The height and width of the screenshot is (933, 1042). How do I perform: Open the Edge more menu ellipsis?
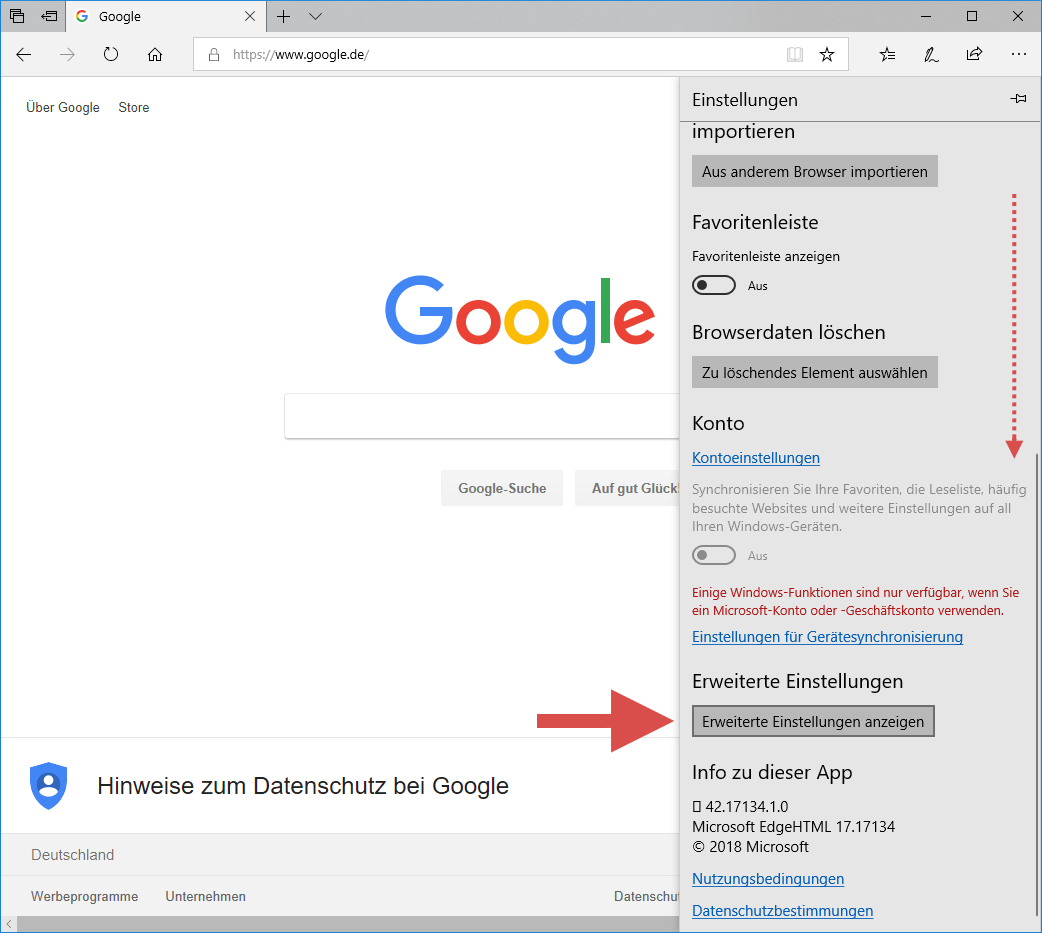pos(1019,54)
